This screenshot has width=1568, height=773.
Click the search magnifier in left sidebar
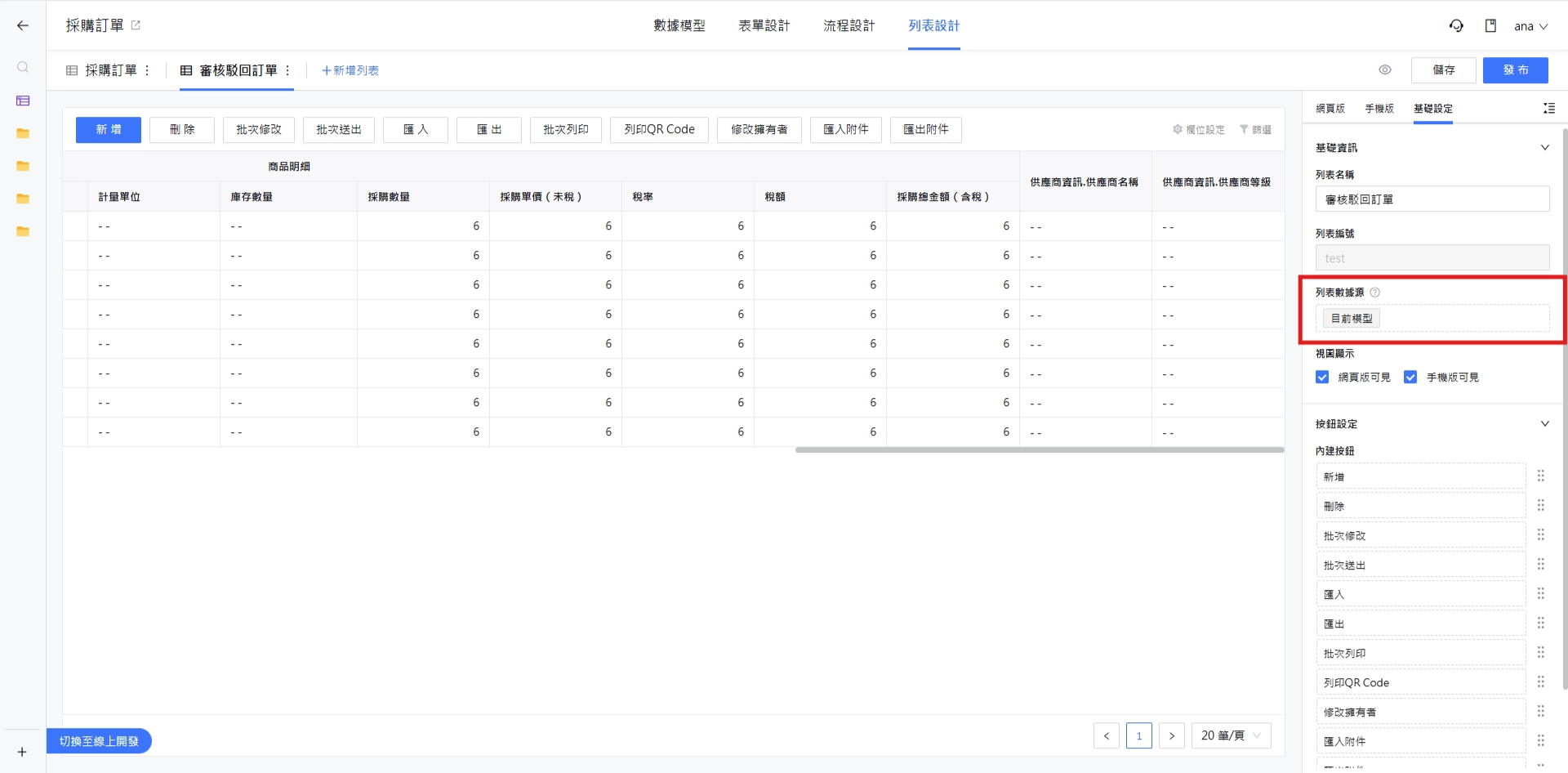pos(23,67)
